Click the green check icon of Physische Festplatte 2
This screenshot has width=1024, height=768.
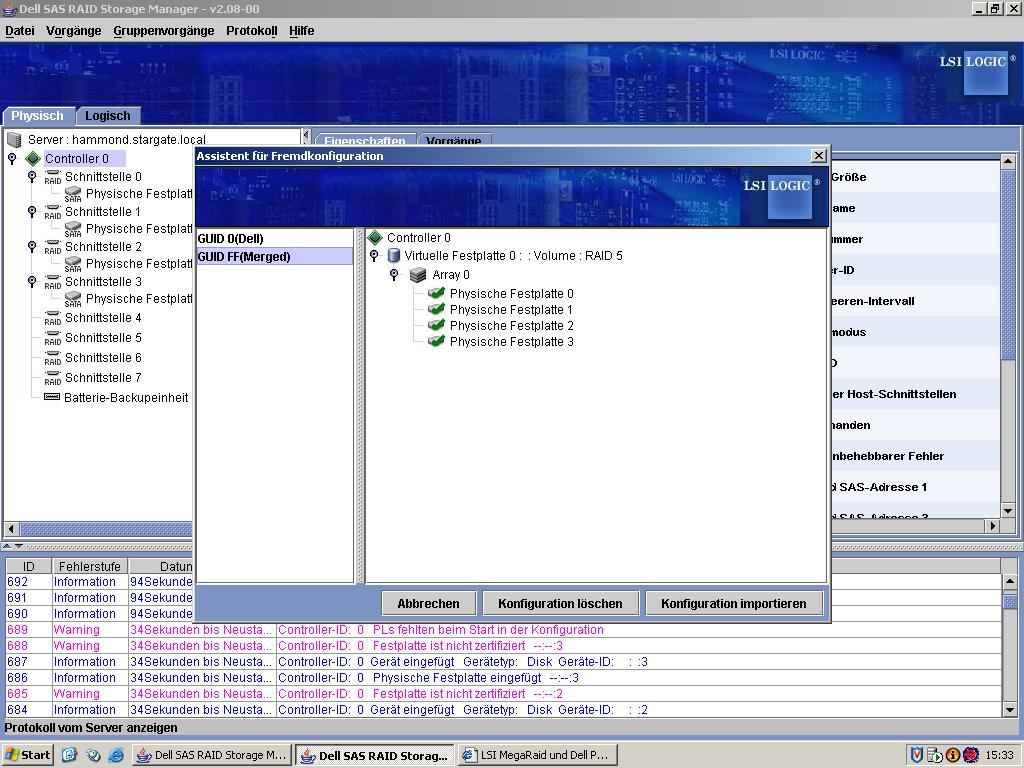(x=436, y=325)
